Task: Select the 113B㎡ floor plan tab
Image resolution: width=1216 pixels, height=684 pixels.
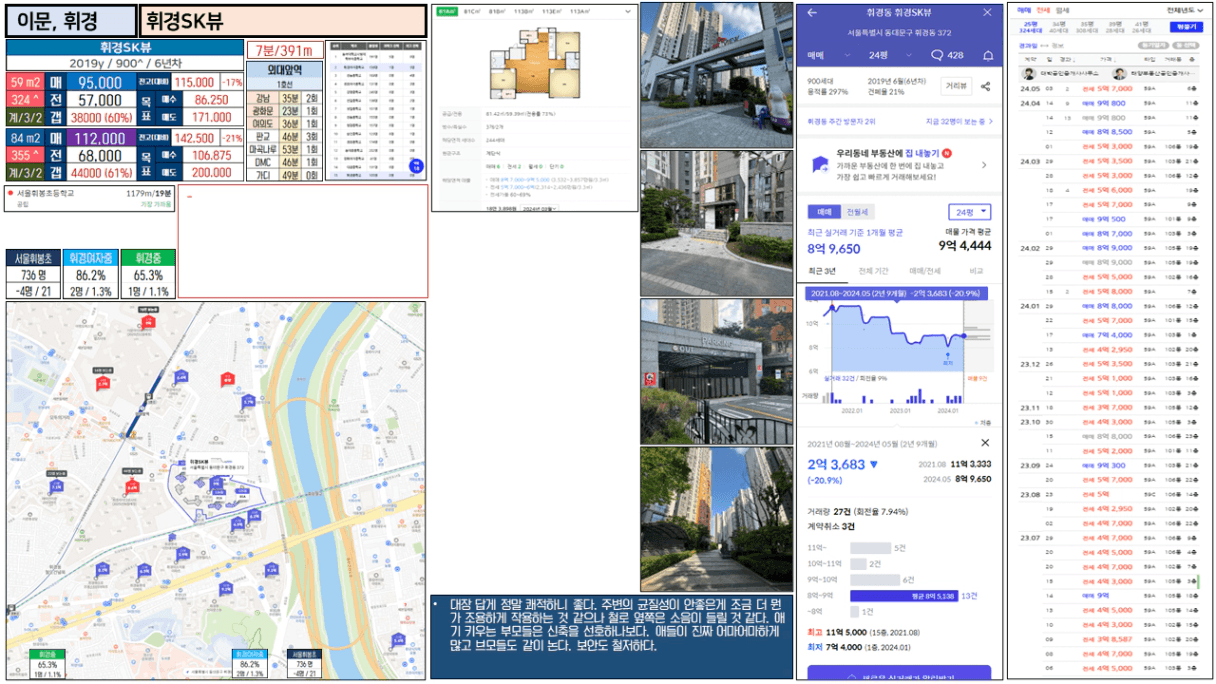Action: 524,11
